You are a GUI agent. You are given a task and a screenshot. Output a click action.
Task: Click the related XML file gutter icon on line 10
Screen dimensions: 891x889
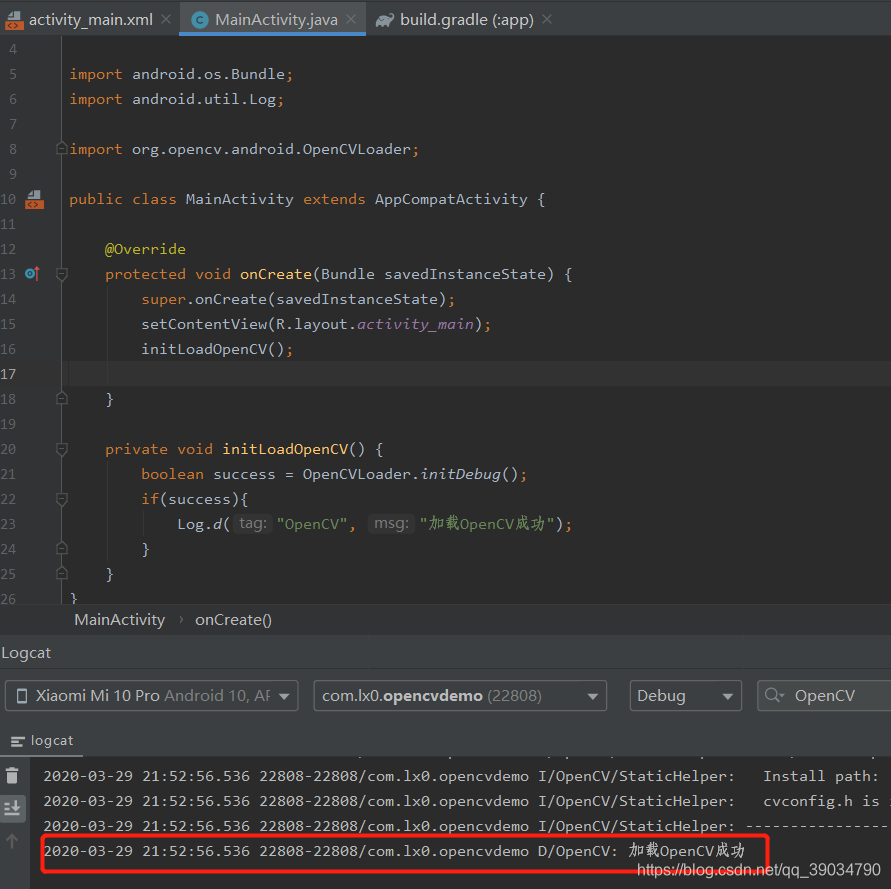(34, 200)
